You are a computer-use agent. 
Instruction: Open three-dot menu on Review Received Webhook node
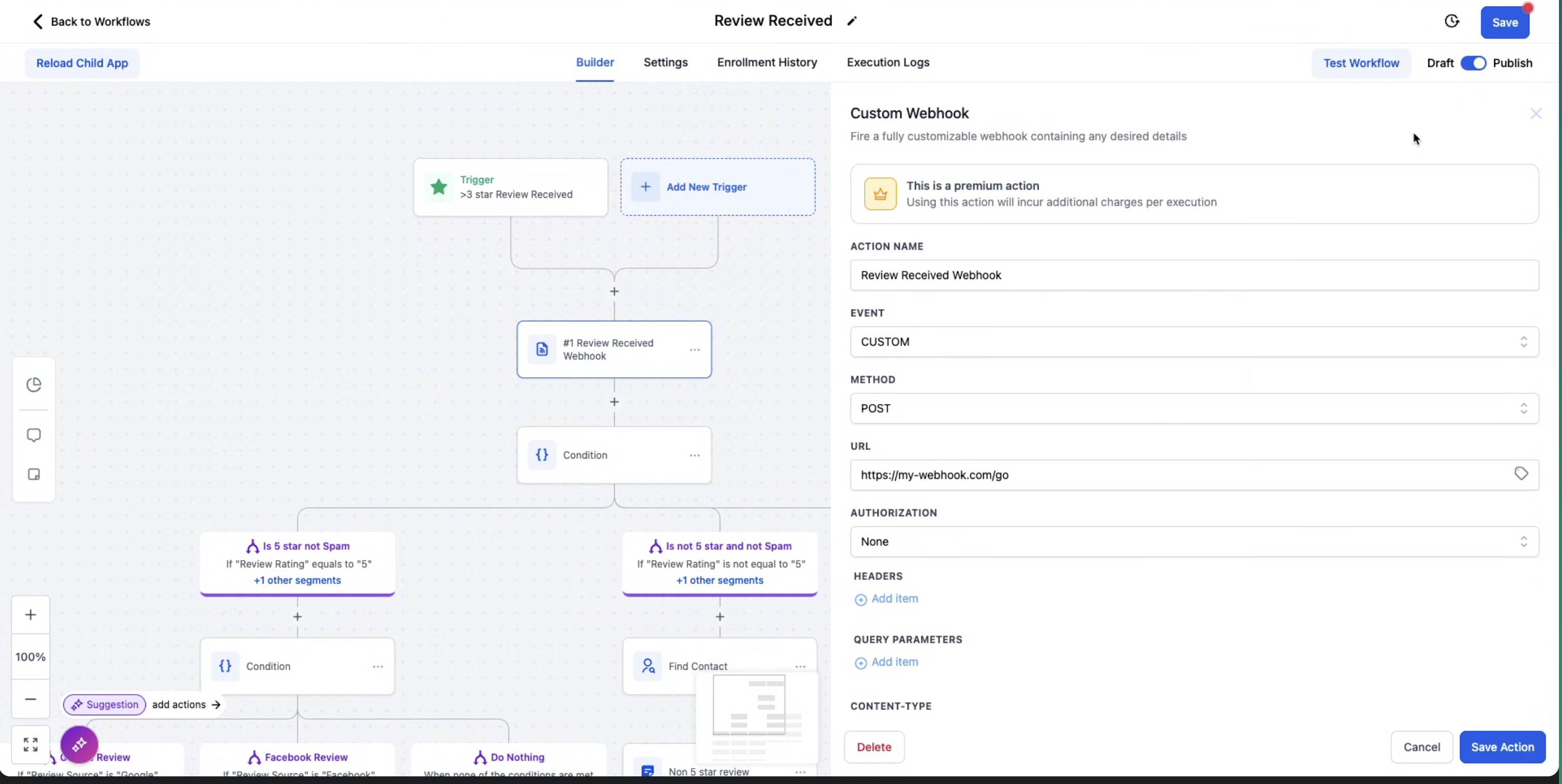(x=695, y=350)
